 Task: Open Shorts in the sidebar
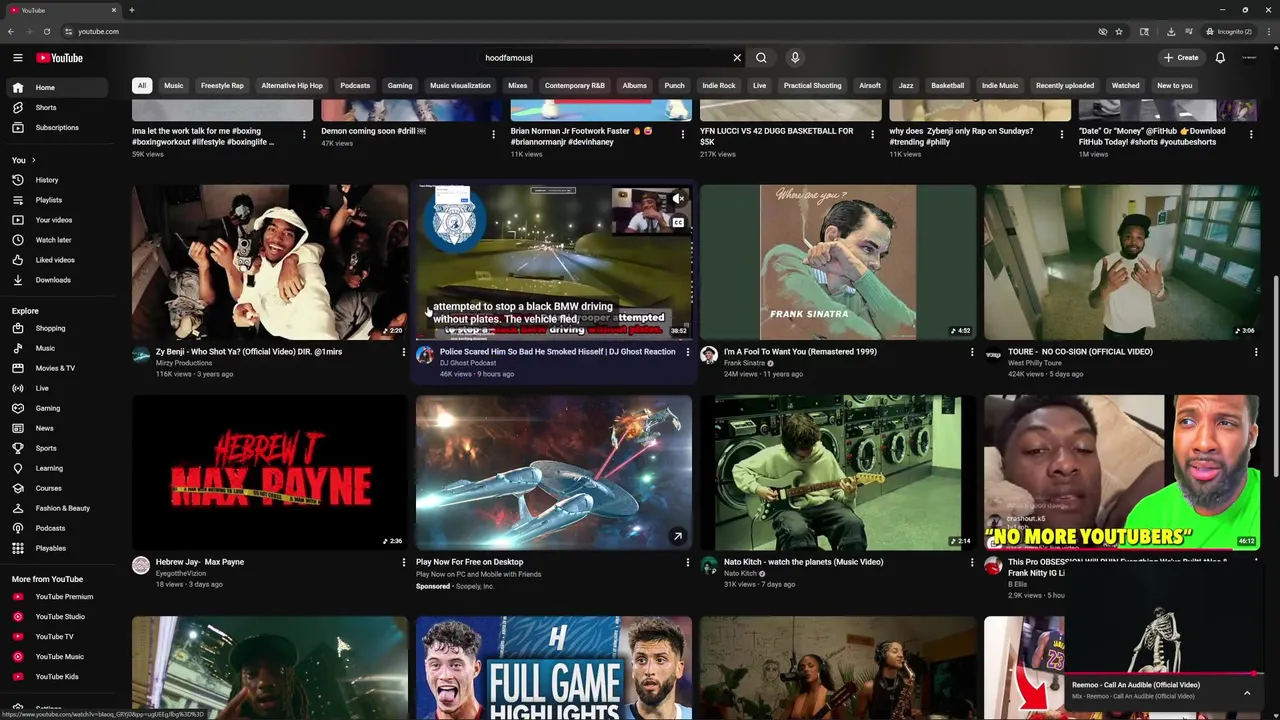(46, 107)
